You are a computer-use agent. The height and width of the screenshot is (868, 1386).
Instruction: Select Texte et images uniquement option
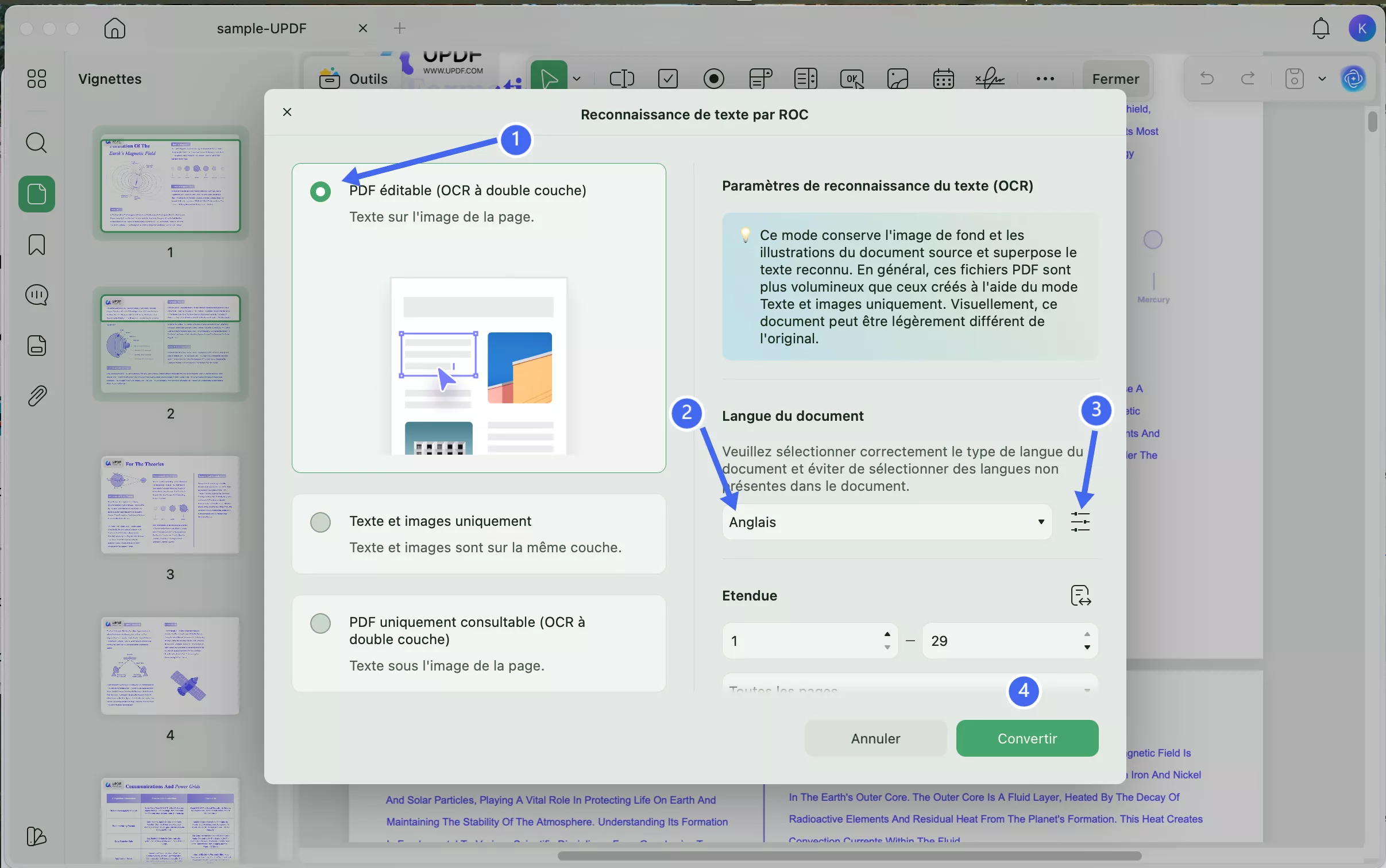click(x=321, y=522)
